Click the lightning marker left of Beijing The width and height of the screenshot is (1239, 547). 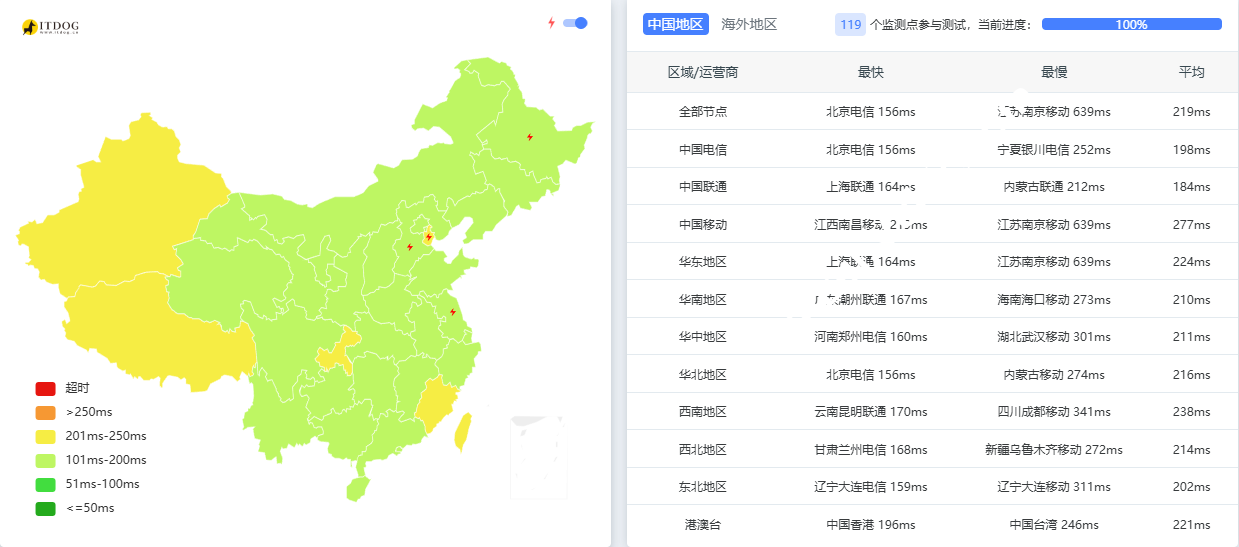409,246
